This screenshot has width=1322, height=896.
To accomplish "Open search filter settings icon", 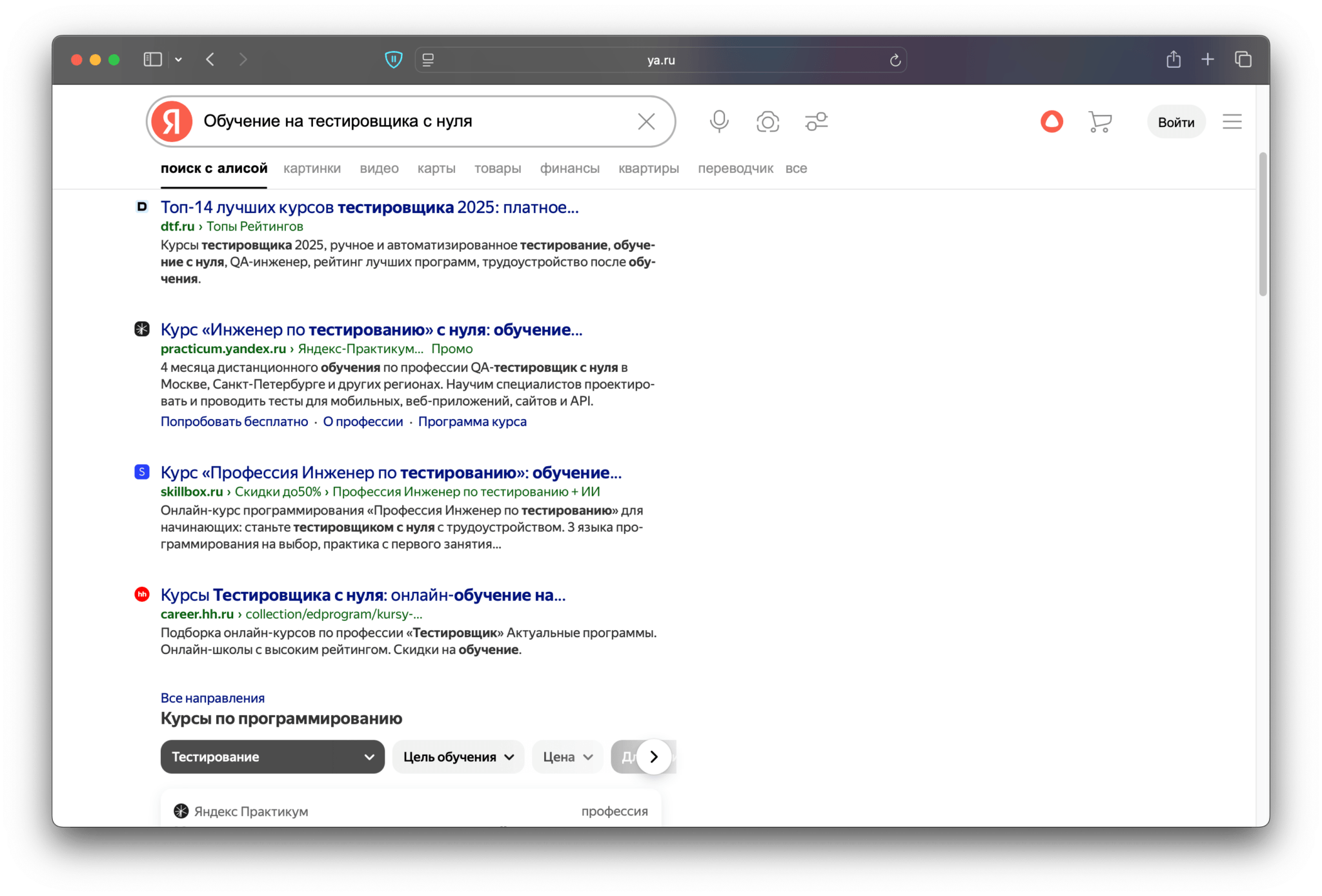I will point(817,121).
